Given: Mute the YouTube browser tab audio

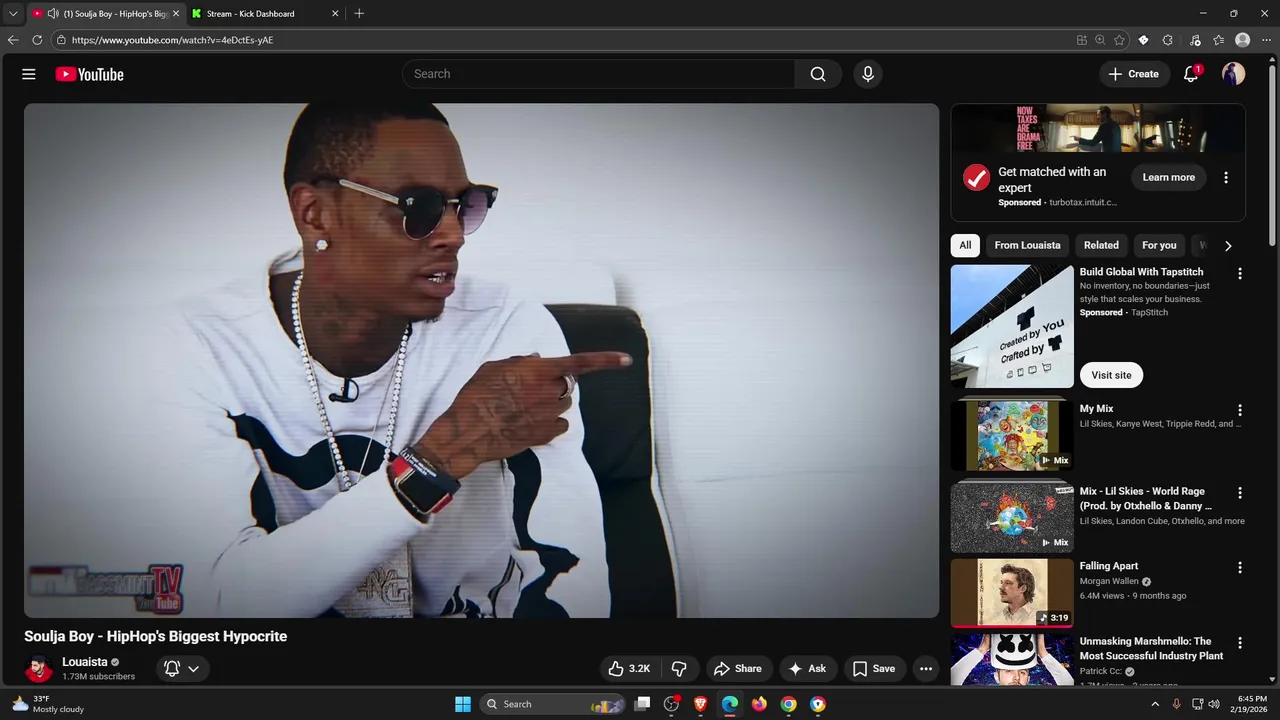Looking at the screenshot, I should [x=53, y=14].
